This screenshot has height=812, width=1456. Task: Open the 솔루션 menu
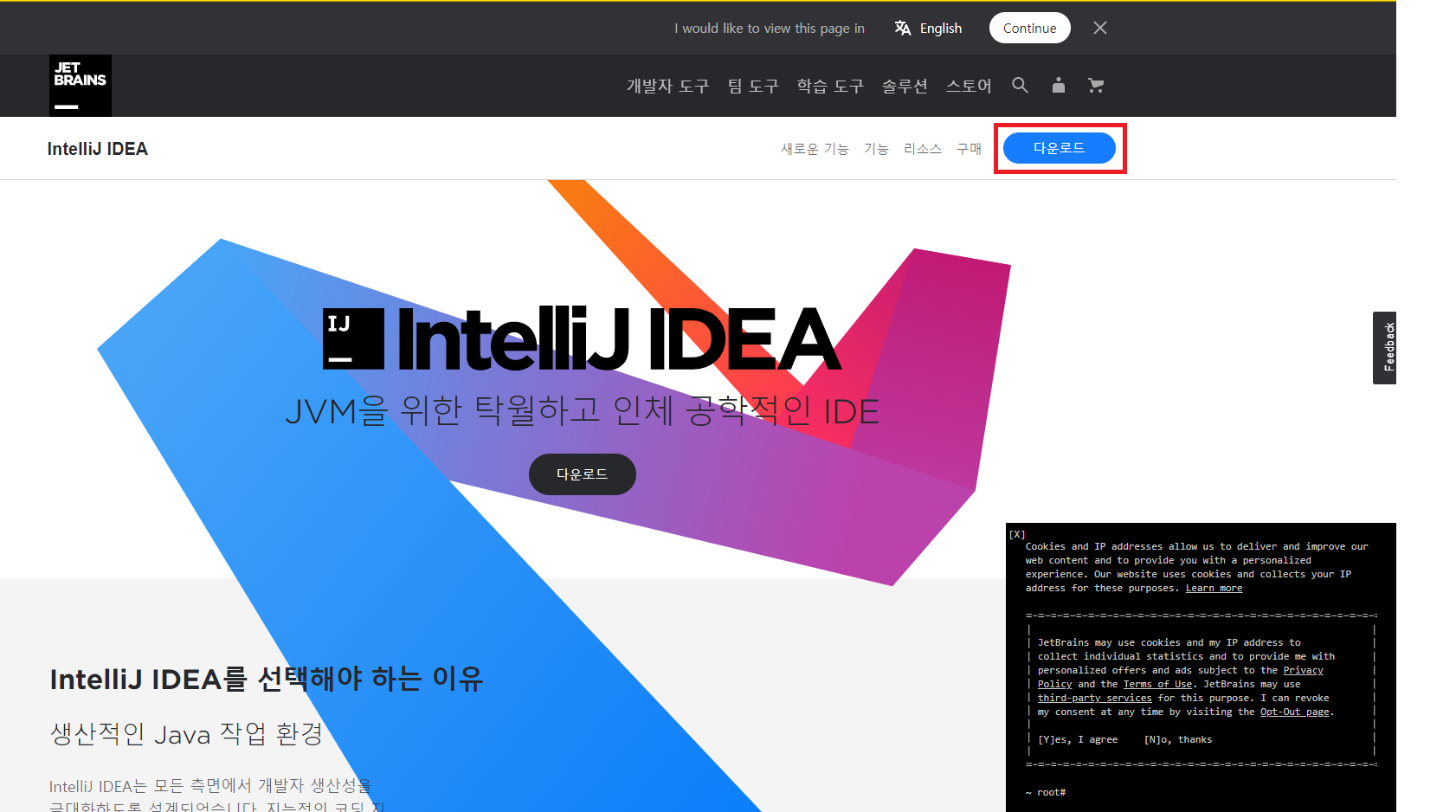click(x=905, y=86)
